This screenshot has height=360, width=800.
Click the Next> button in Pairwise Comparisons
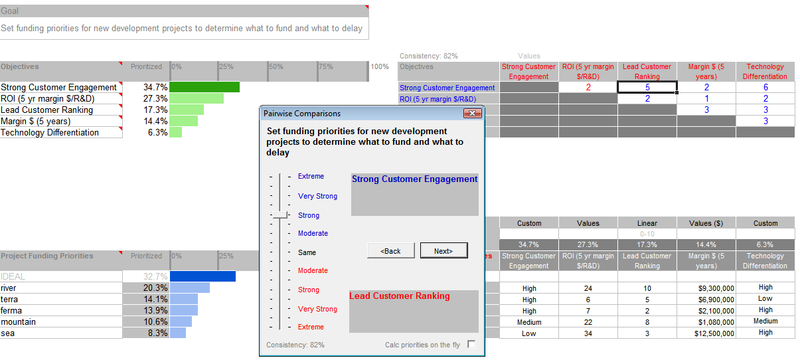point(443,251)
